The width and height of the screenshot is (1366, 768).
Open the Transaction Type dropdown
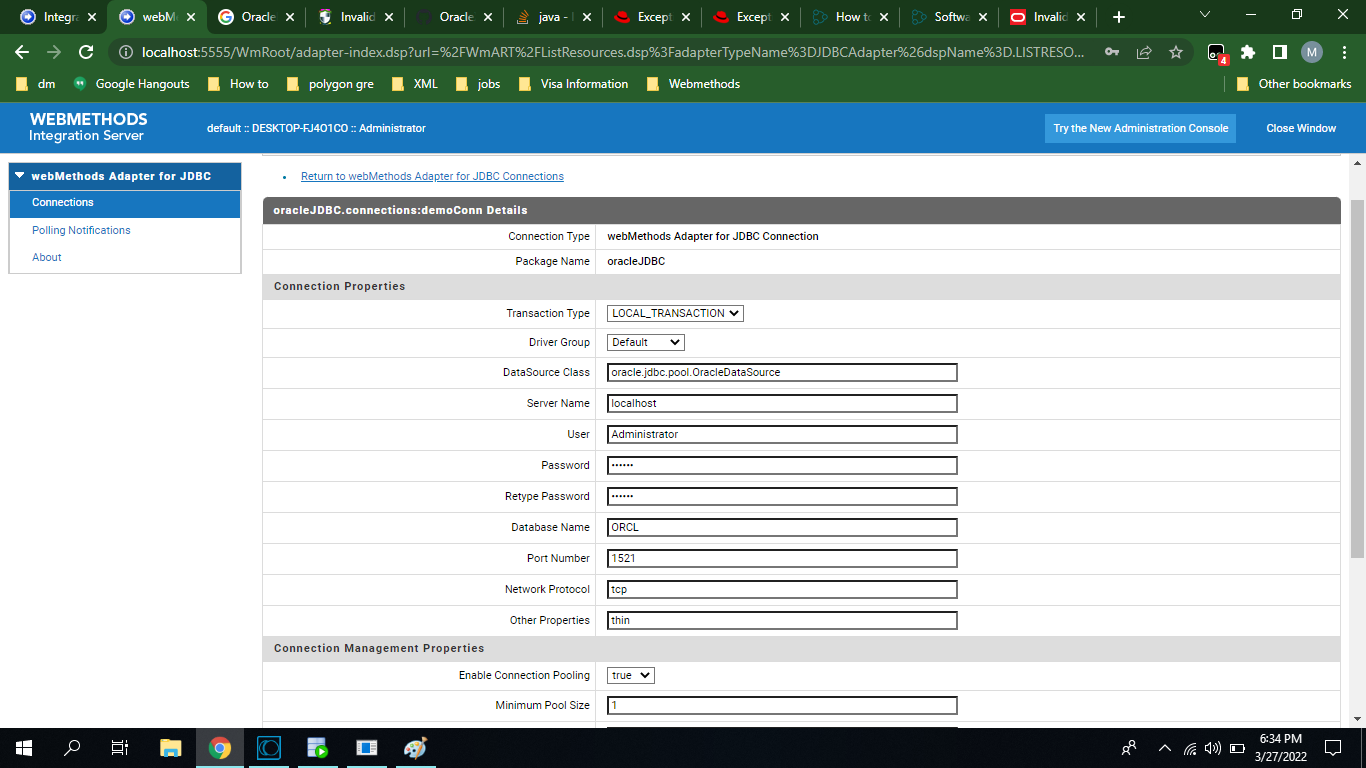pos(676,313)
